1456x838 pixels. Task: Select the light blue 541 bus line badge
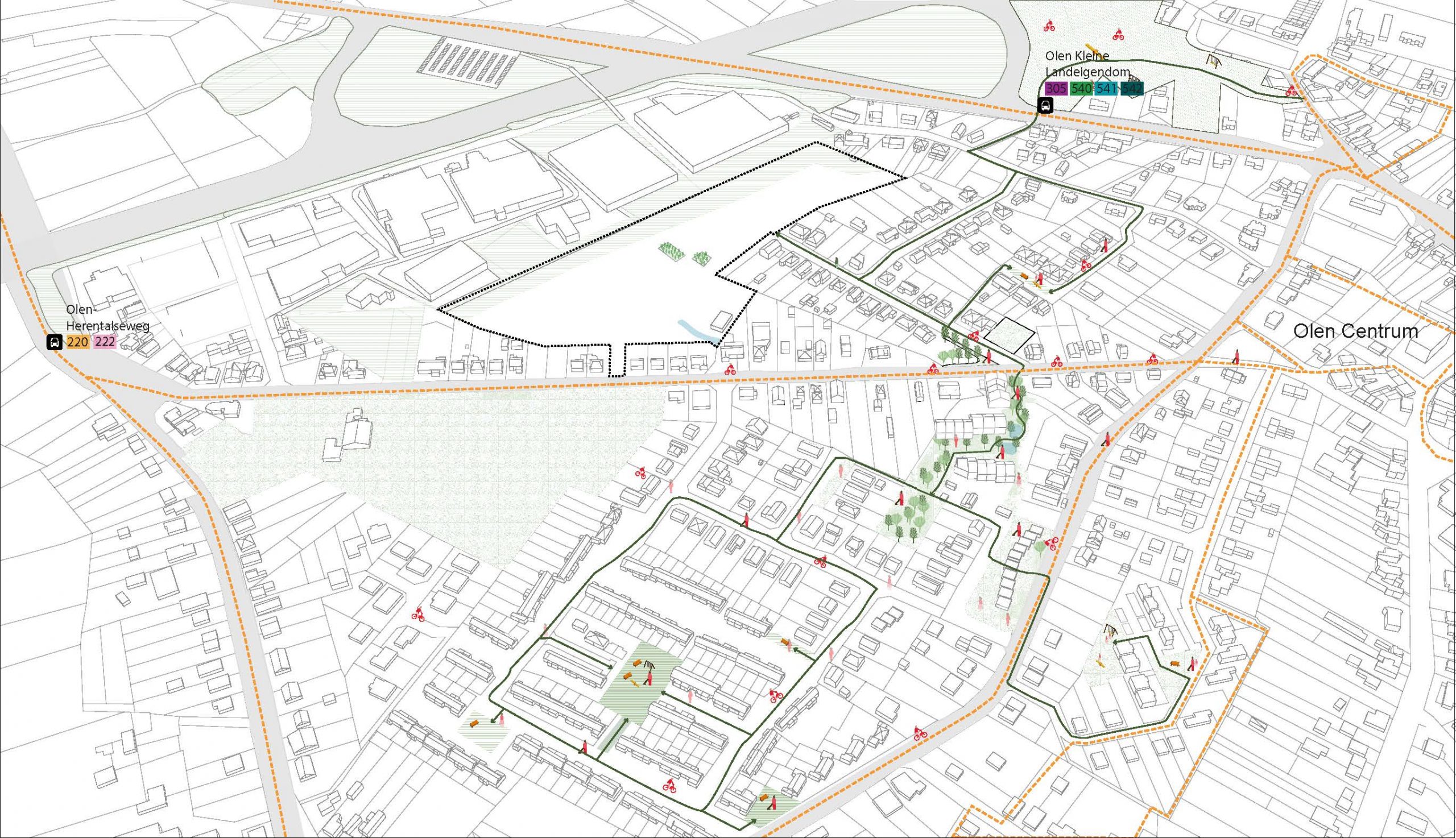(x=1106, y=89)
